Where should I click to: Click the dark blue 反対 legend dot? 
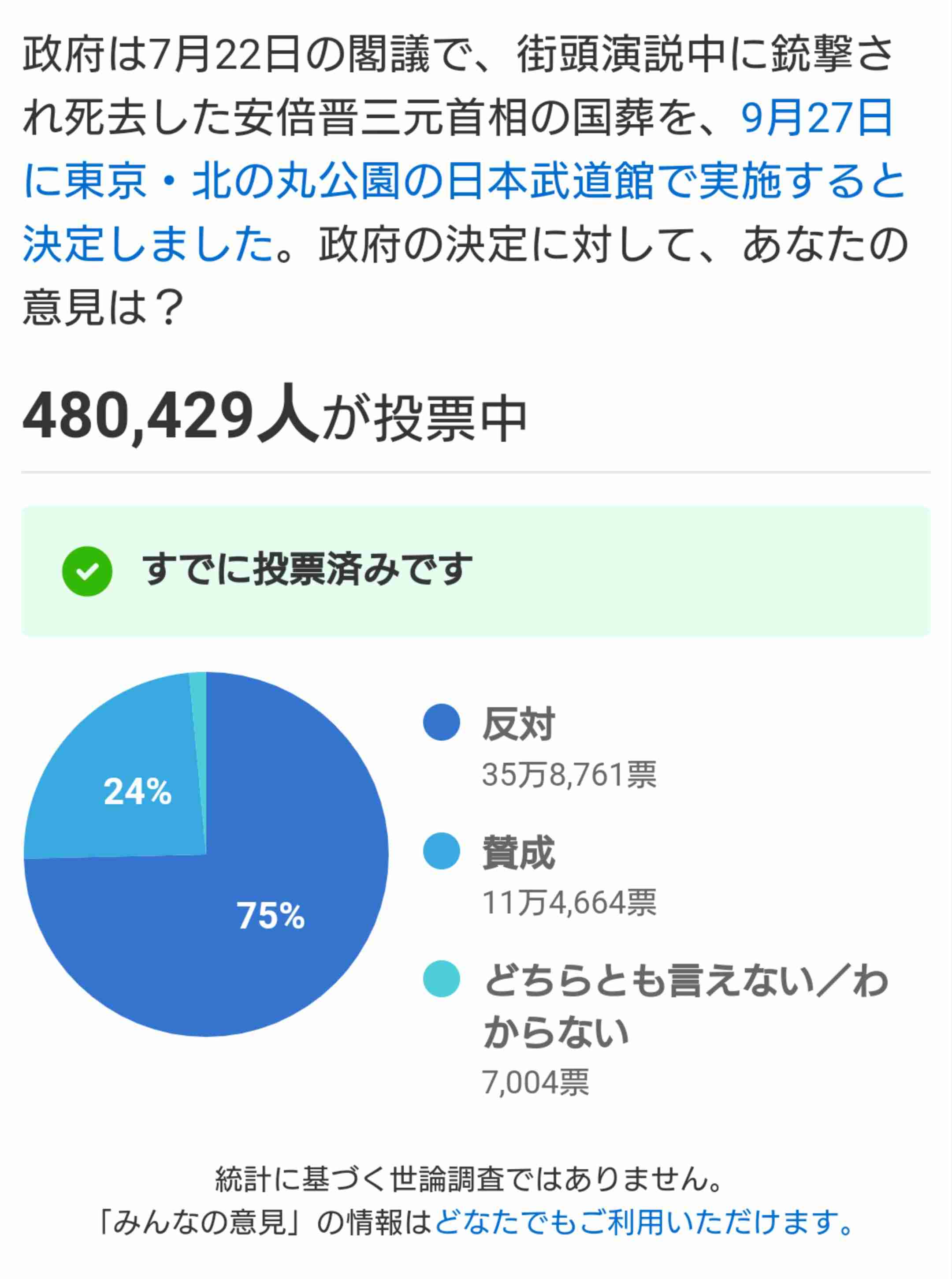click(x=442, y=722)
